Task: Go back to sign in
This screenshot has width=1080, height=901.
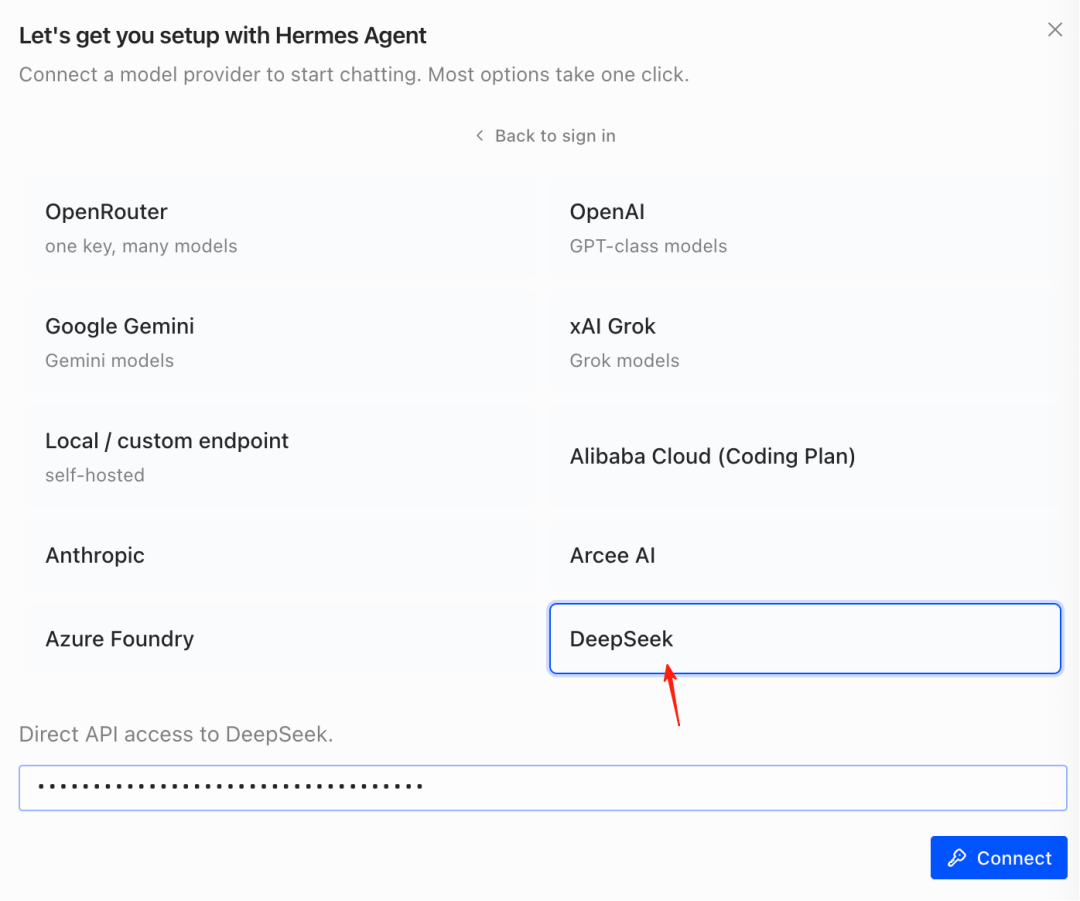Action: pyautogui.click(x=545, y=136)
